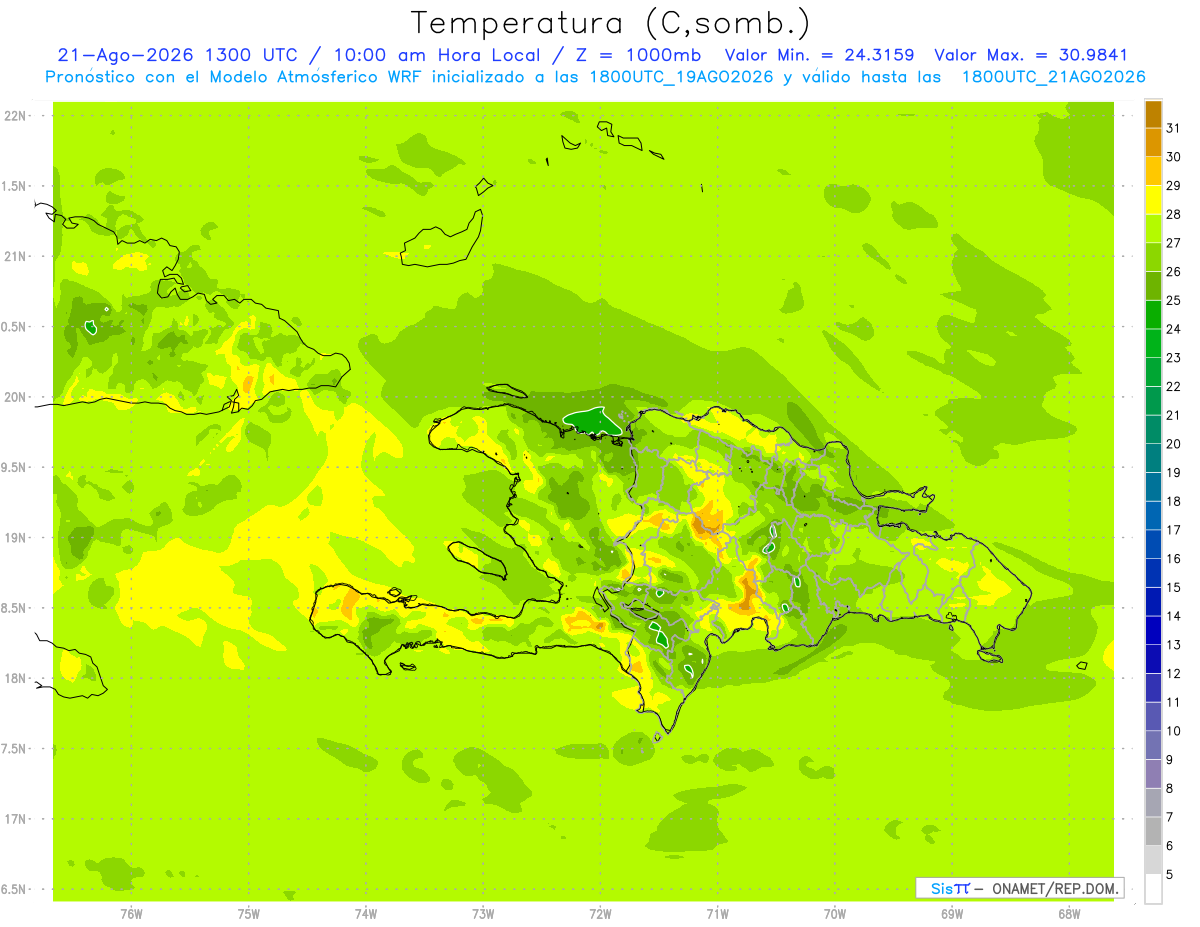This screenshot has height=927, width=1200.
Task: Click the "19N" latitude axis label
Action: coord(16,538)
